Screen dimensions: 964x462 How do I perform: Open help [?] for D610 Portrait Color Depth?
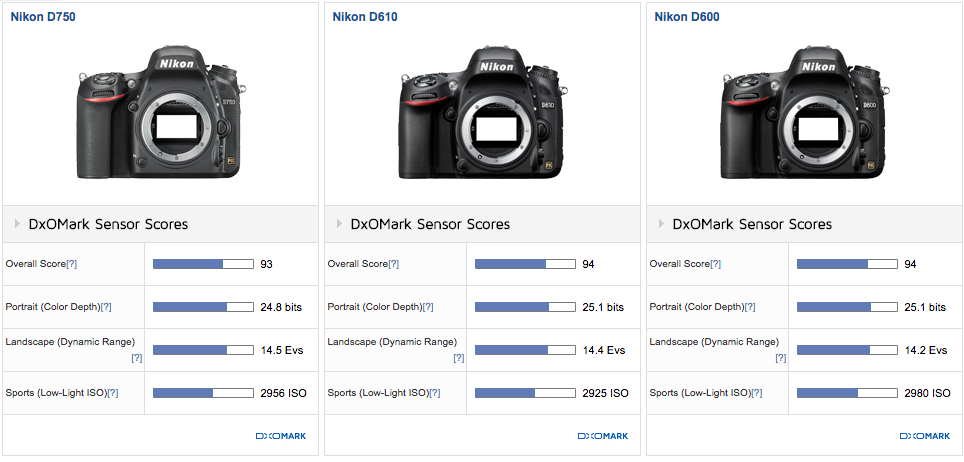(x=428, y=307)
